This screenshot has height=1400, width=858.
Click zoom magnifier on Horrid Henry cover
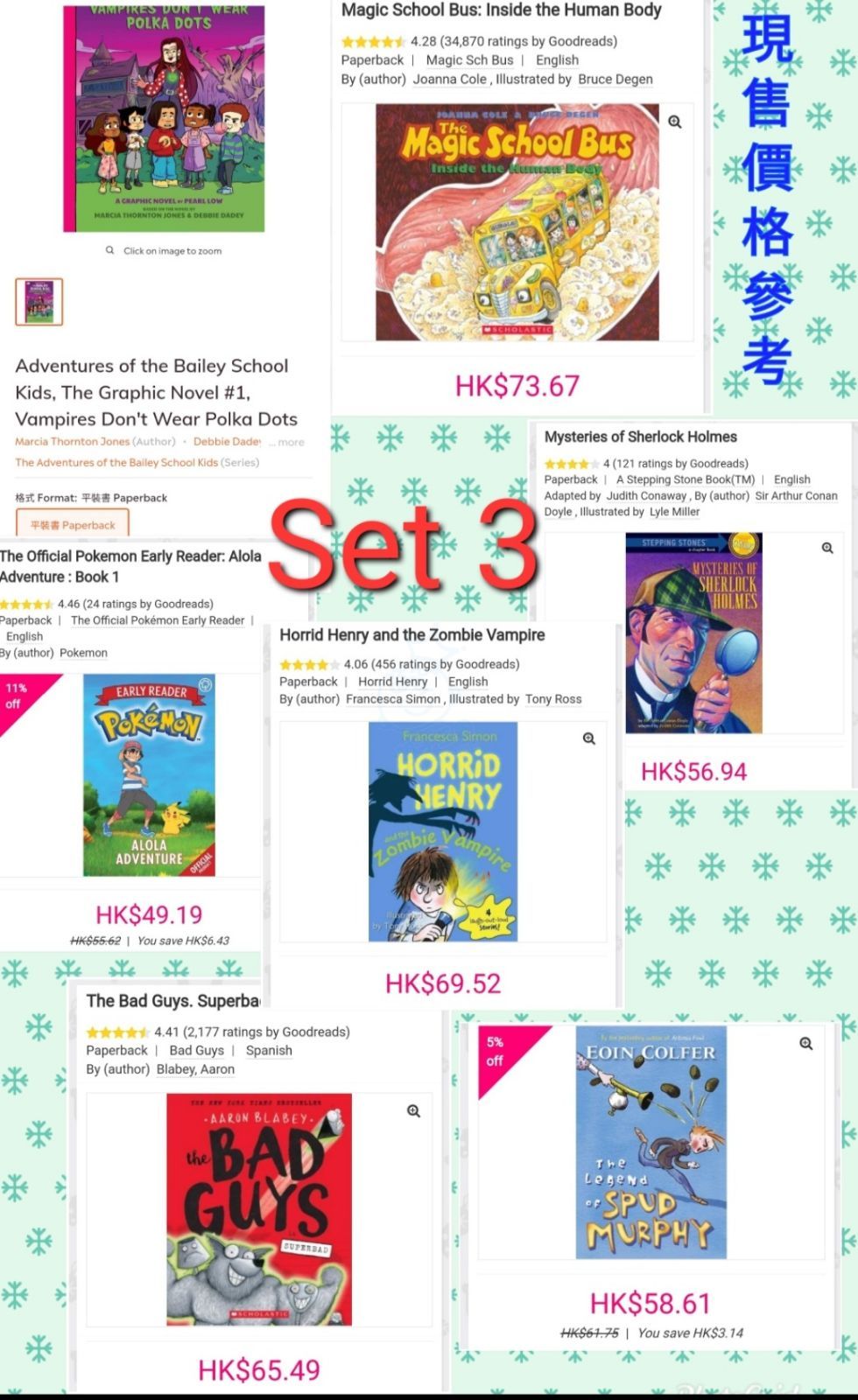(589, 738)
